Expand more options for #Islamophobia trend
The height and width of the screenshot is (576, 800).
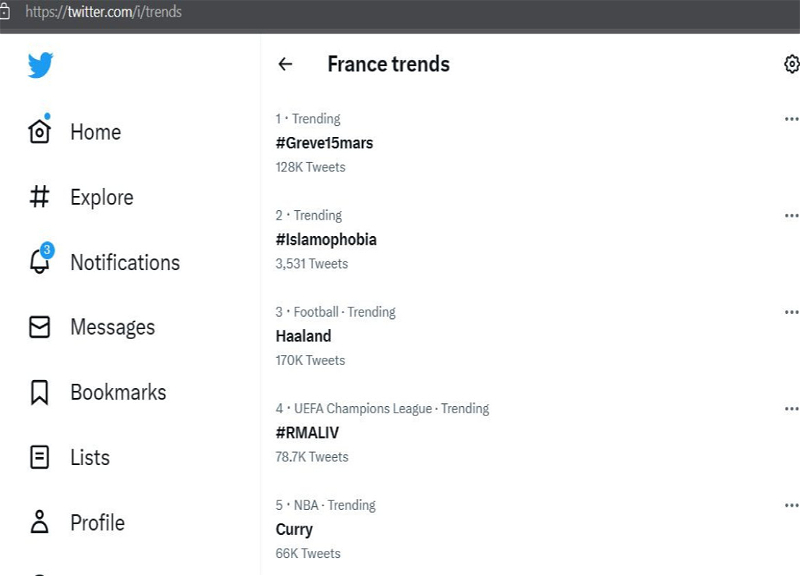click(791, 215)
